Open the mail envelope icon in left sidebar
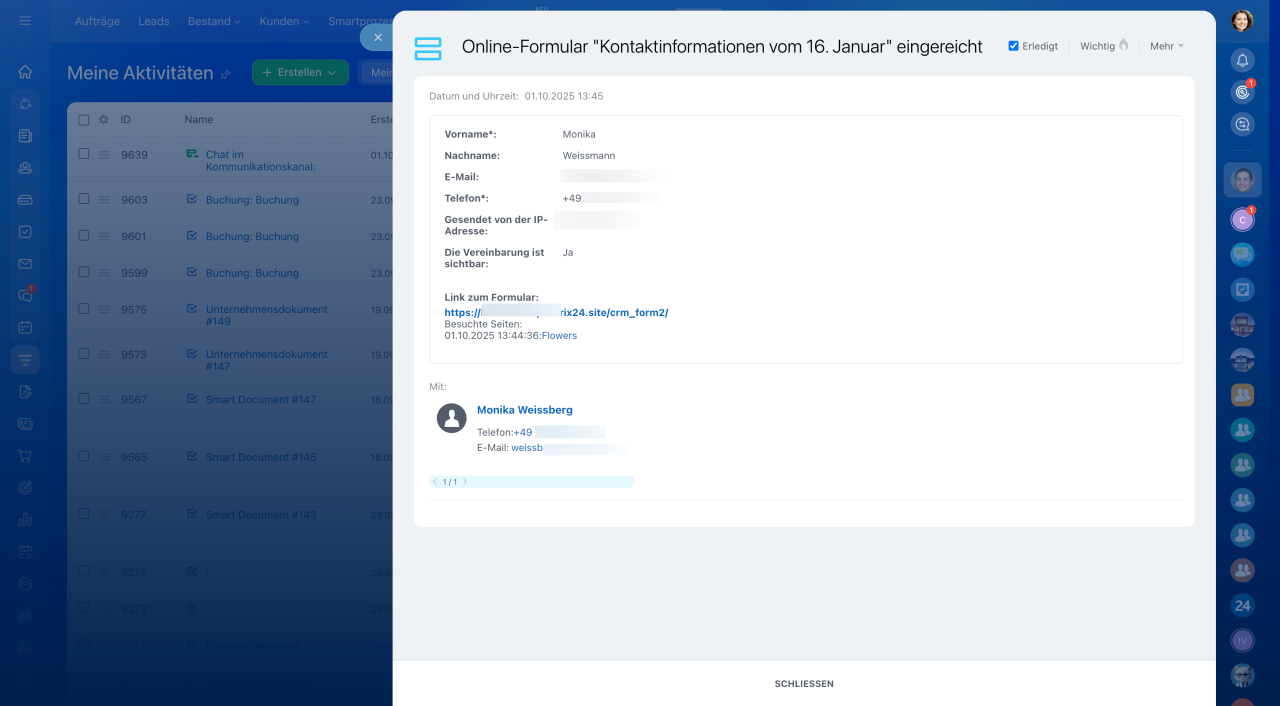The height and width of the screenshot is (706, 1280). 25,264
